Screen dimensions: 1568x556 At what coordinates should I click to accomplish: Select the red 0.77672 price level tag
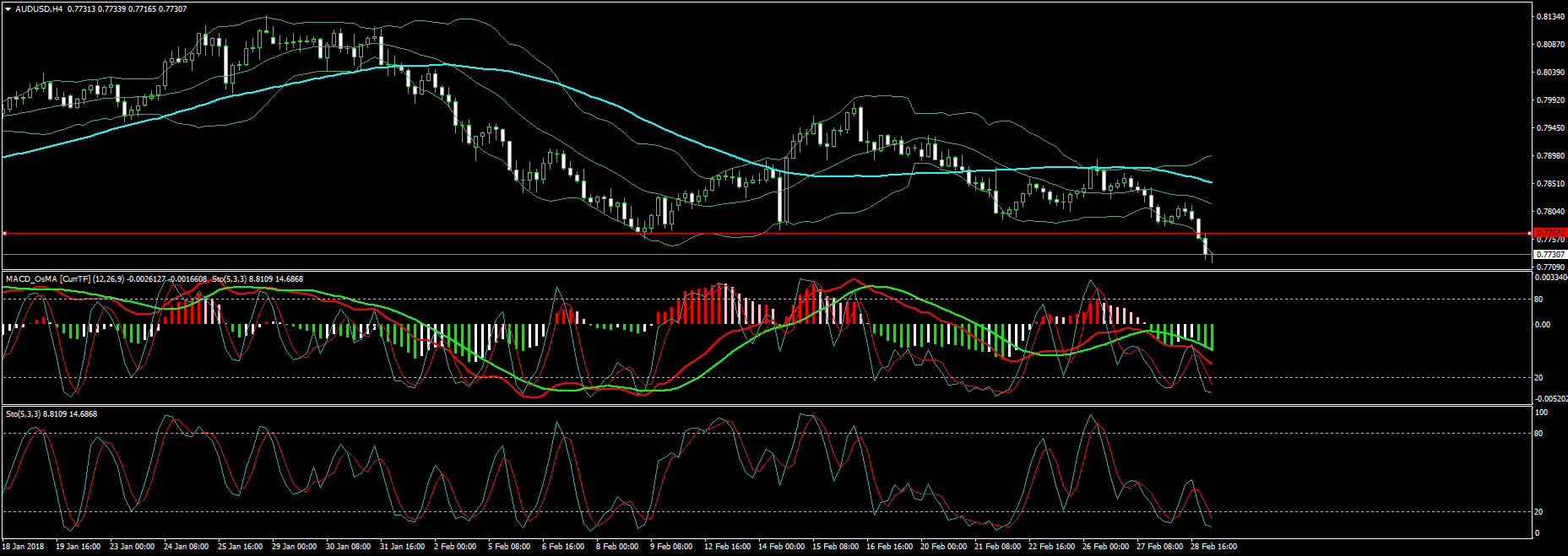(1549, 233)
